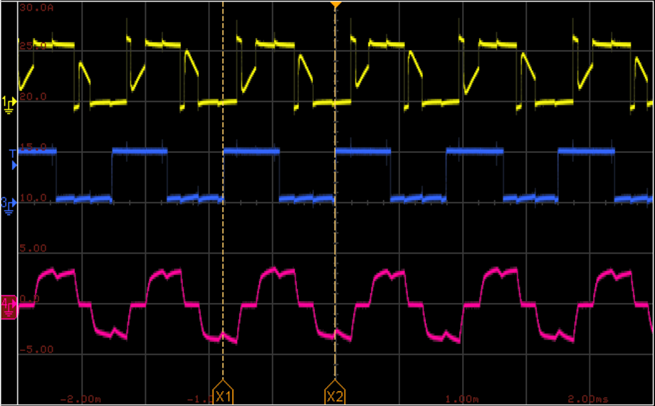This screenshot has width=655, height=406.
Task: Click the 10.0 vertical scale label
Action: (34, 198)
